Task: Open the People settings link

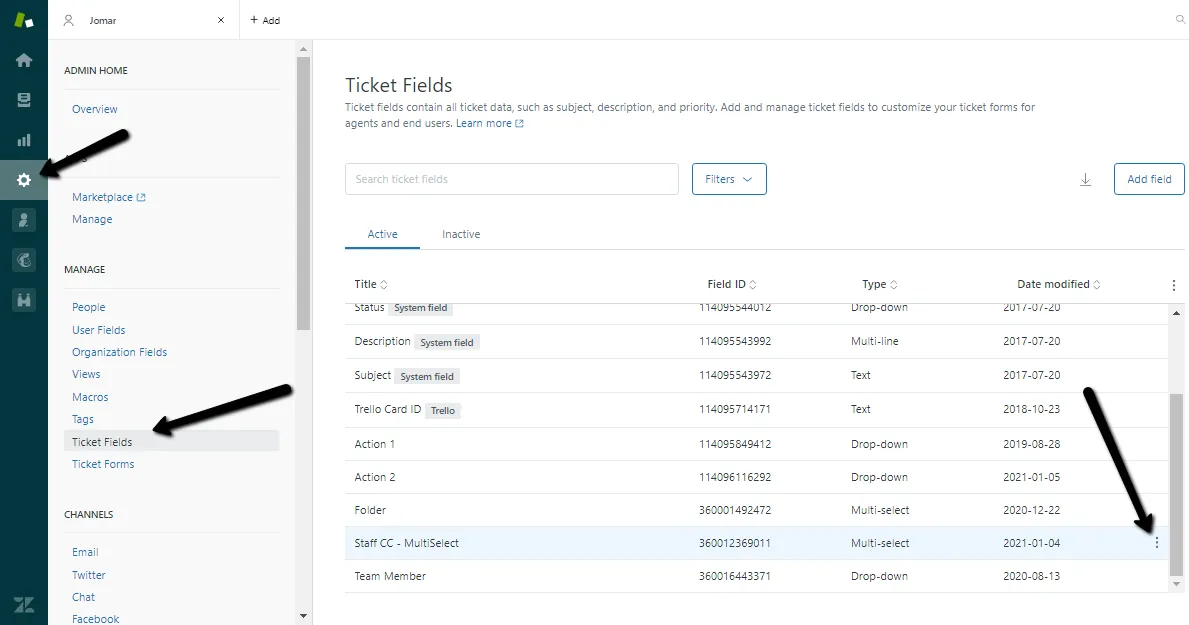Action: click(x=89, y=307)
